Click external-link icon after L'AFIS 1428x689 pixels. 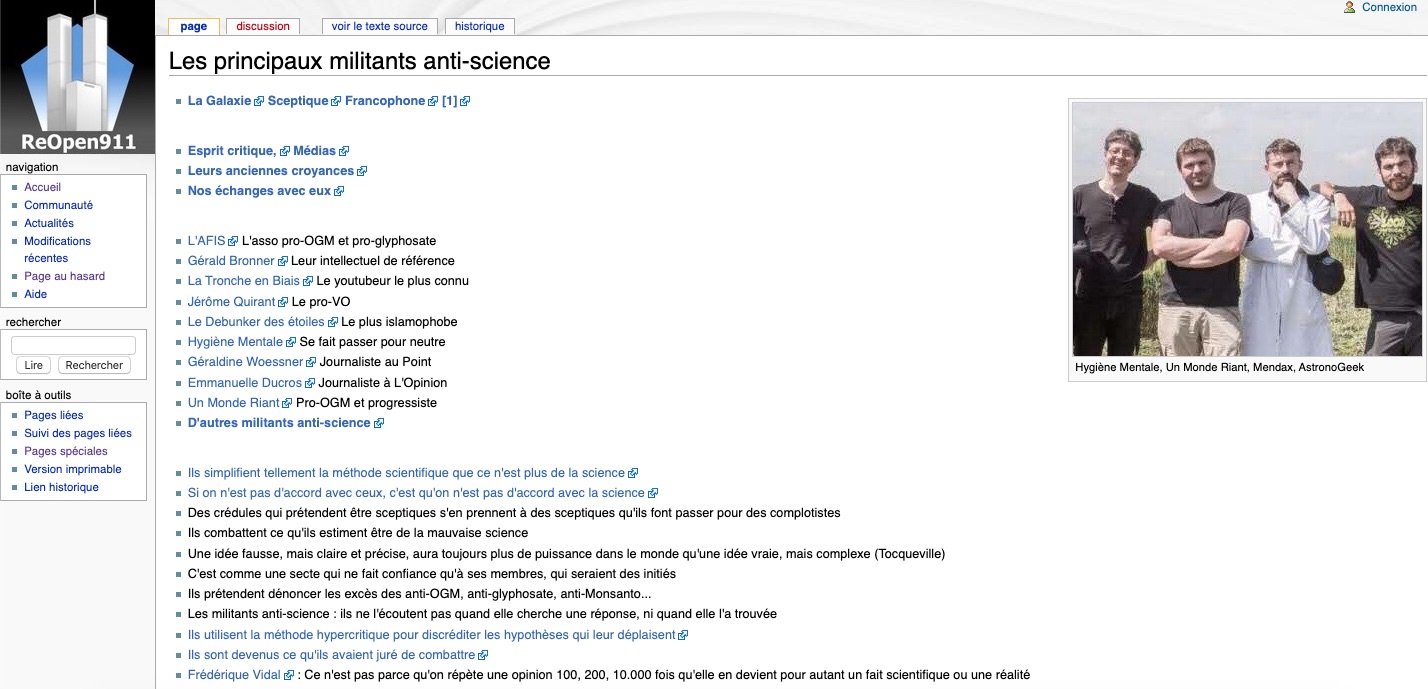coord(233,241)
